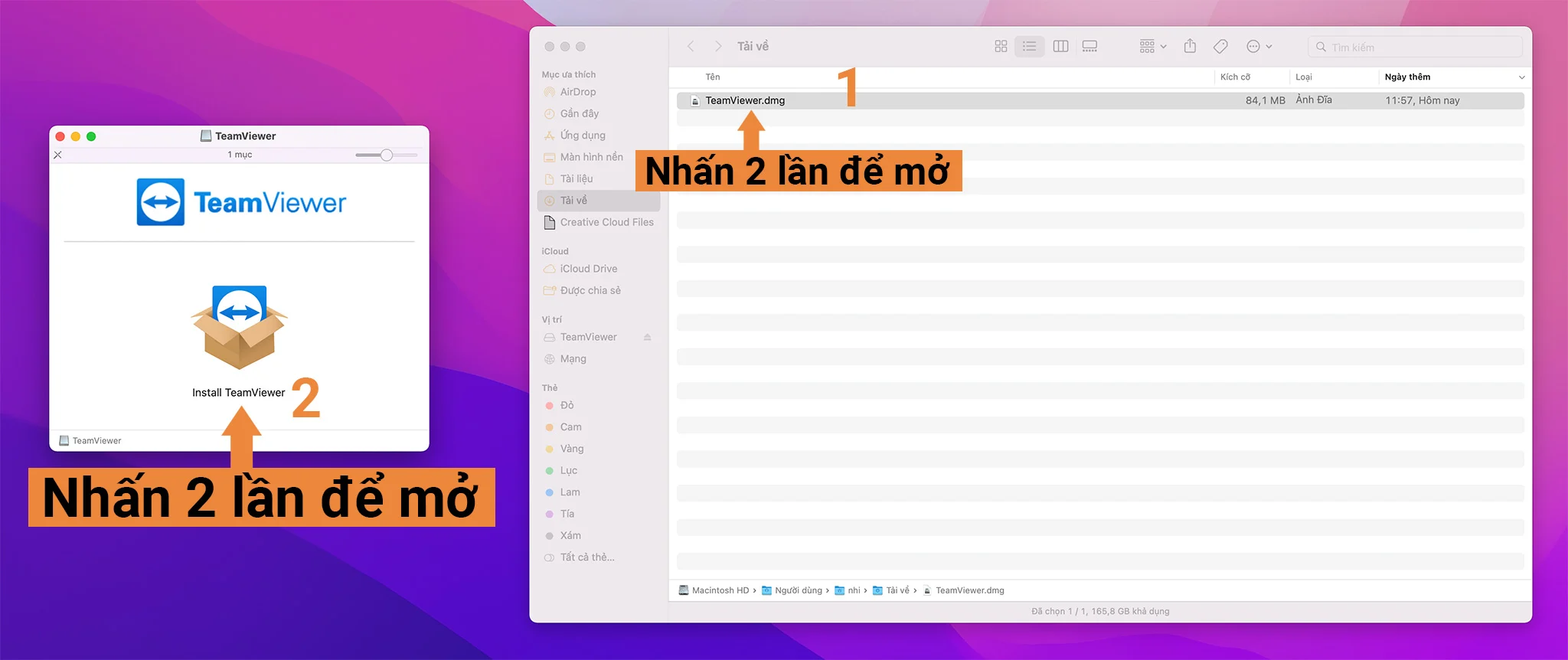The height and width of the screenshot is (660, 1568).
Task: Click the Install TeamViewer package icon
Action: (x=239, y=328)
